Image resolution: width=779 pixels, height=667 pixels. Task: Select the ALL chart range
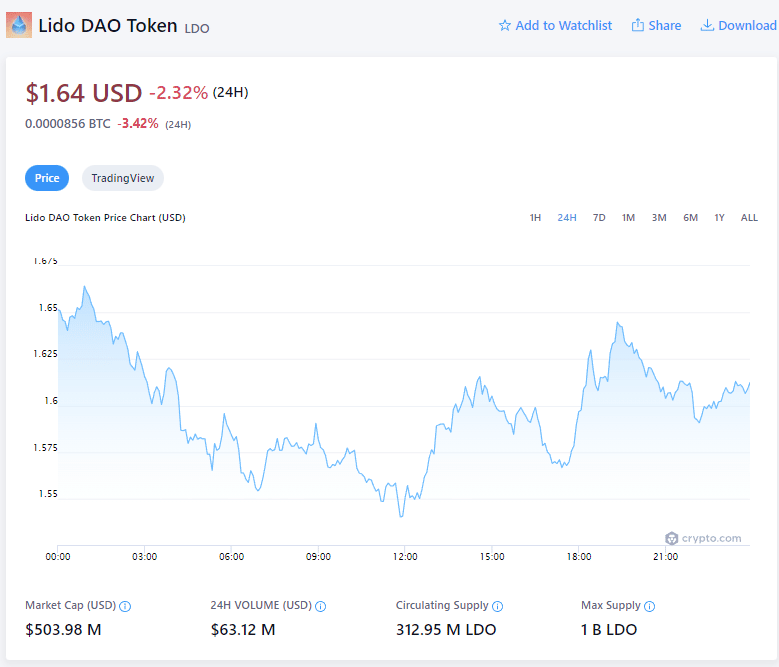[x=749, y=218]
